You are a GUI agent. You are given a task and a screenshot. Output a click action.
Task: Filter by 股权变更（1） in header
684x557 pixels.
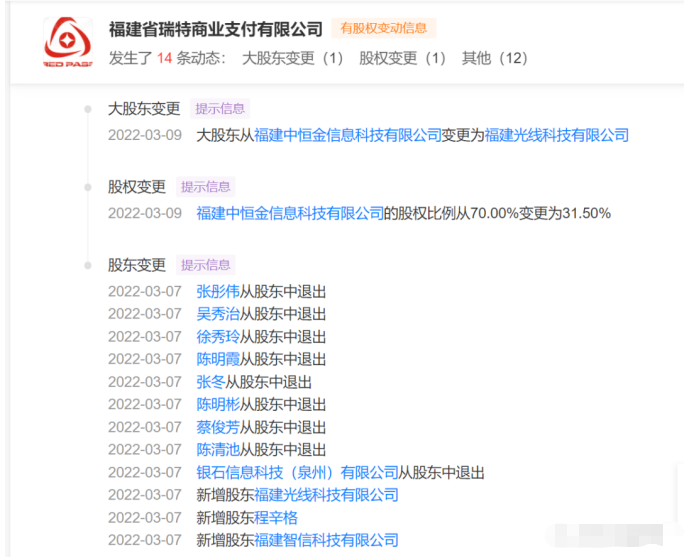tap(402, 58)
